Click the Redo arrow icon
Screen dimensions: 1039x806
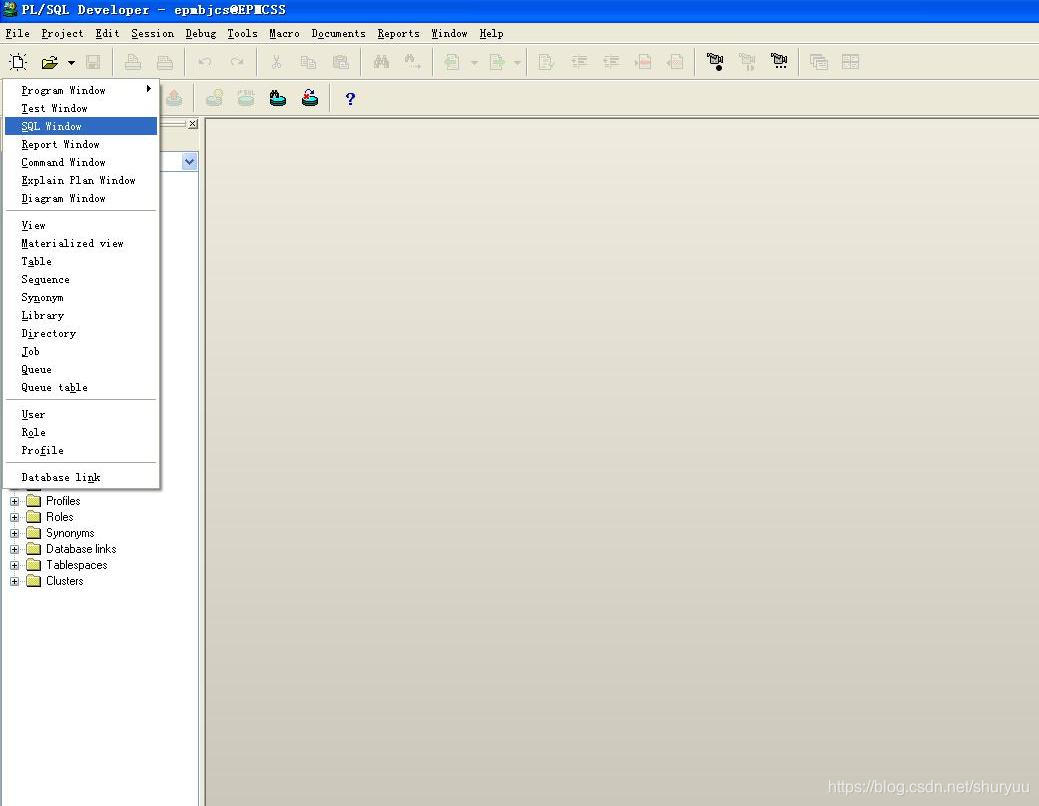pos(237,62)
